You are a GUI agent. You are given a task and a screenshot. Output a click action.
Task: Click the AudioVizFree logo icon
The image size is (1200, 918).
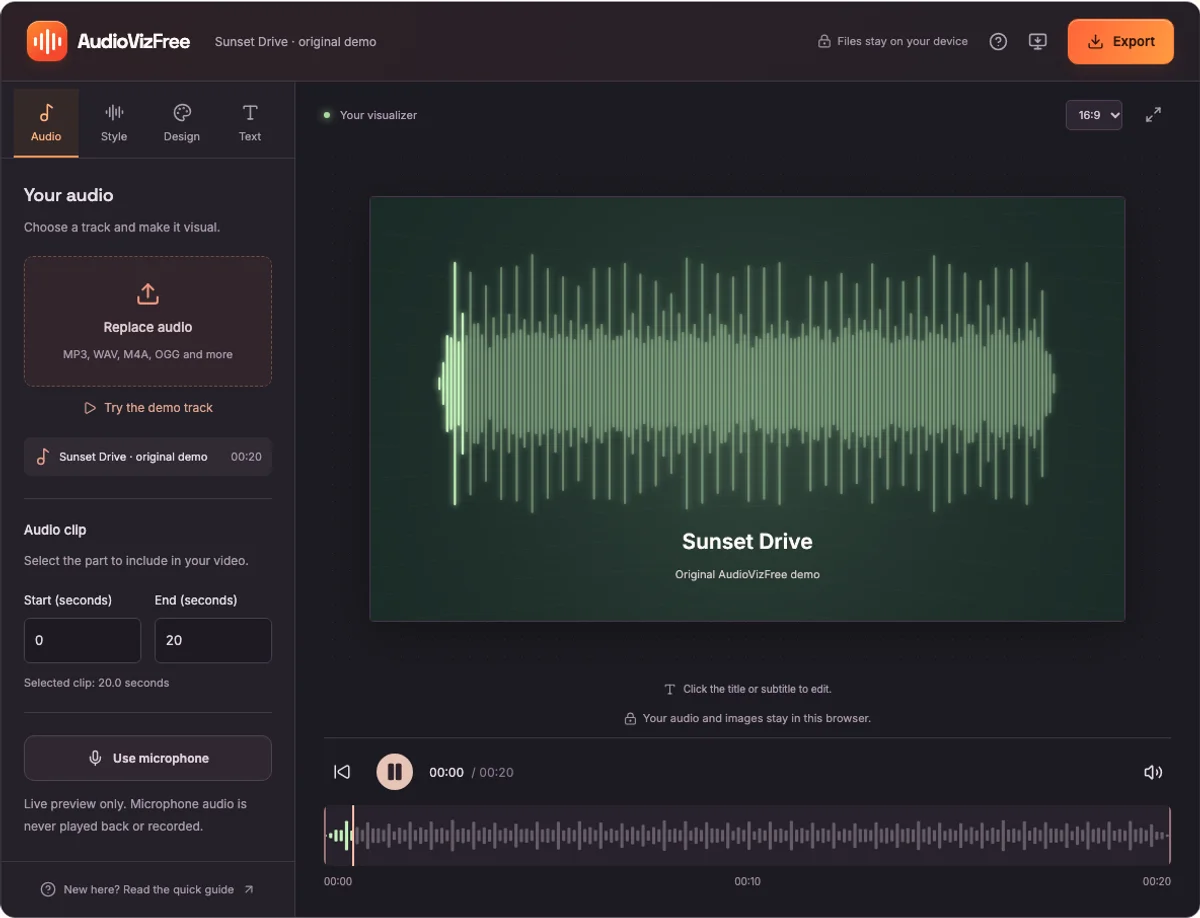coord(47,41)
